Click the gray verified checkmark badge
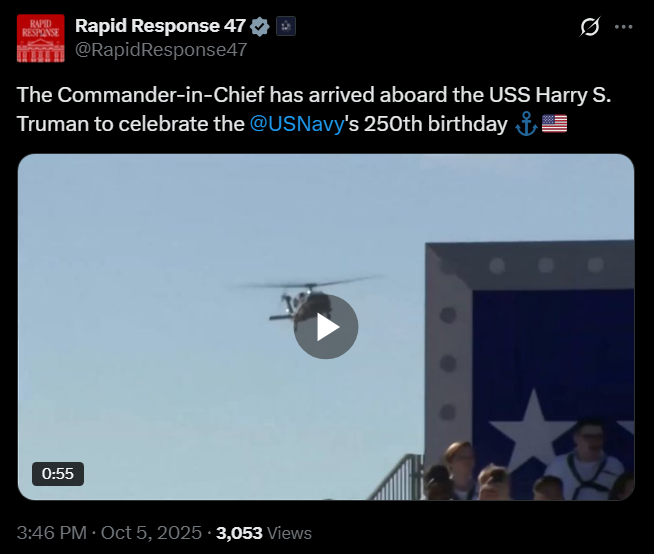 [x=259, y=26]
